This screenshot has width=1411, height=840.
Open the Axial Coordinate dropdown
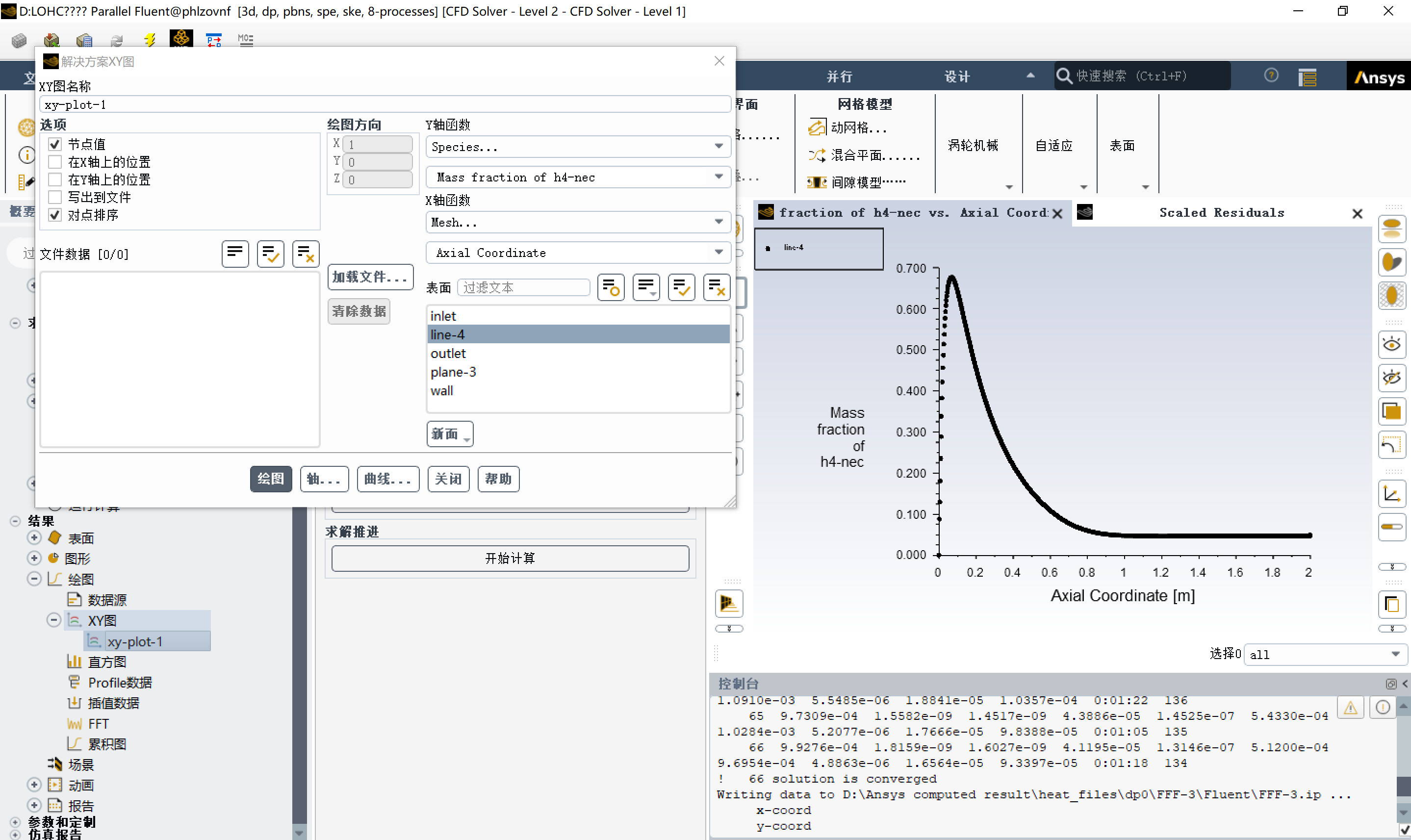577,253
